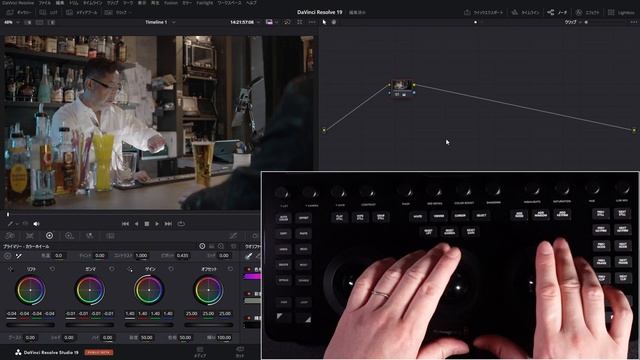
Task: Pick white point for Gain wheel
Action: (130, 269)
